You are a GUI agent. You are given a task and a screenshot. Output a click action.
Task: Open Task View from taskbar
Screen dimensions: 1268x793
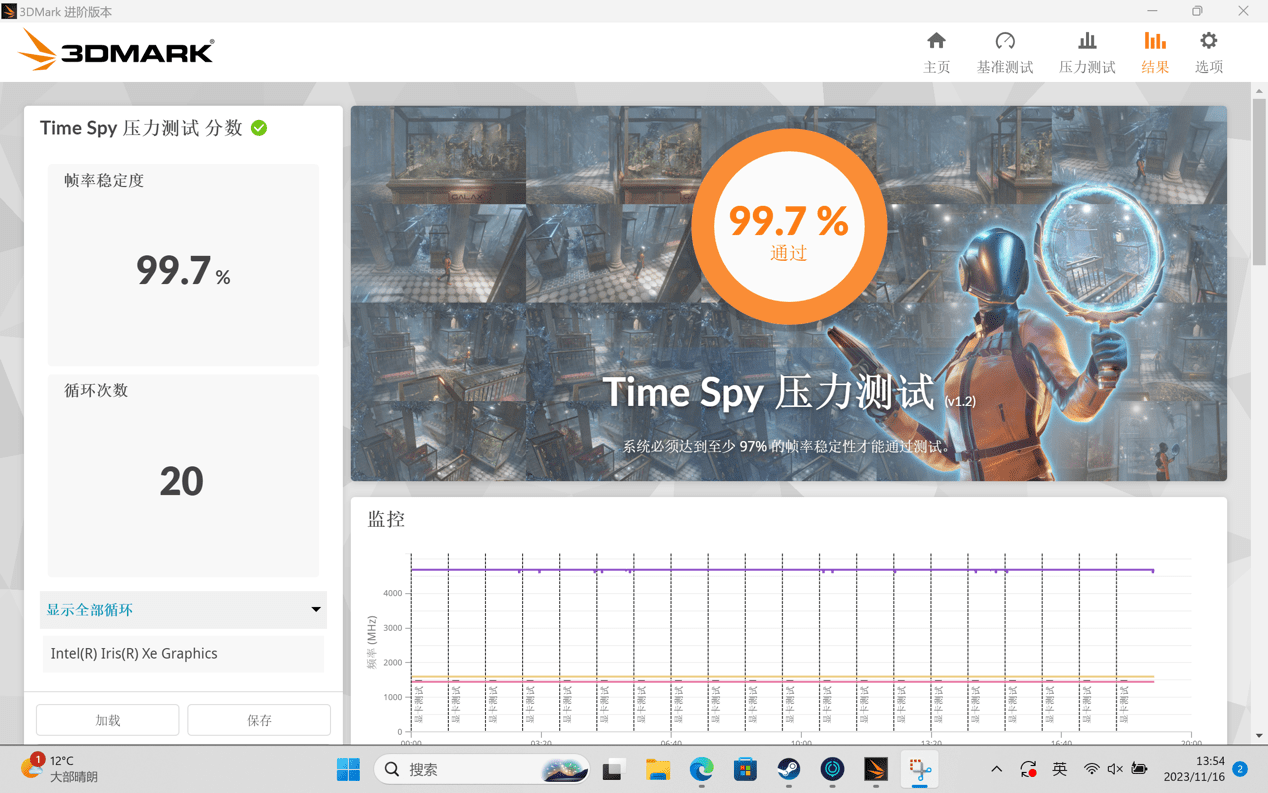612,769
